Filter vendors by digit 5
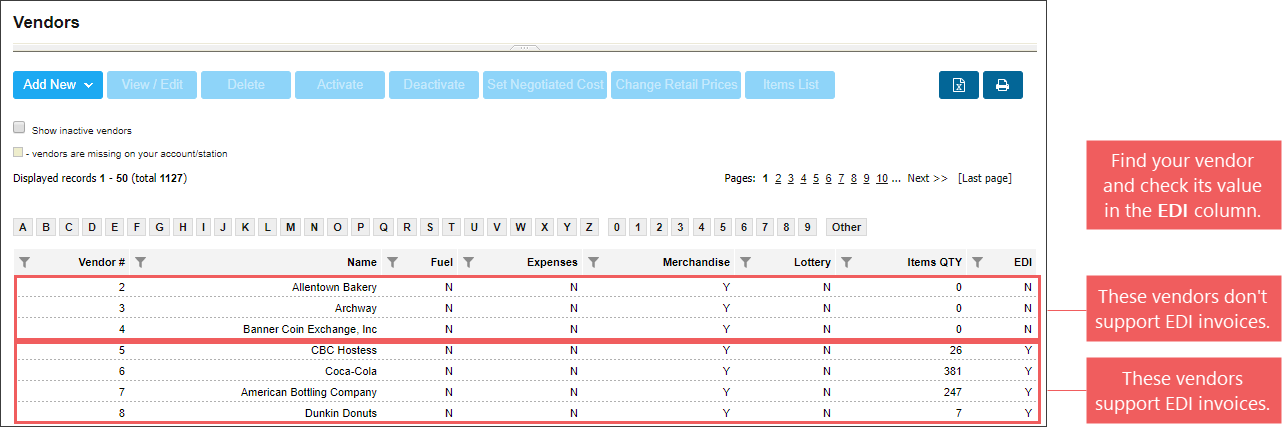 click(722, 227)
